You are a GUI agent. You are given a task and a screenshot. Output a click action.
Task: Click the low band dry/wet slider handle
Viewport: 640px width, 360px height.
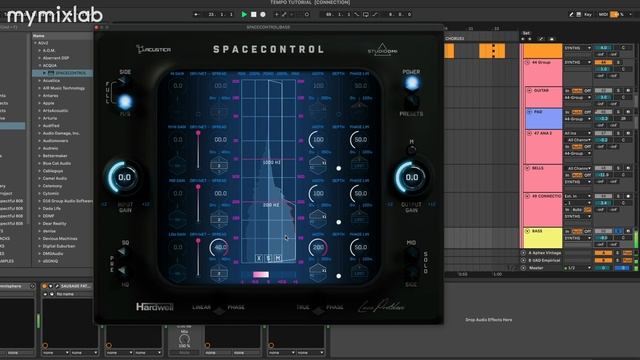[x=198, y=241]
